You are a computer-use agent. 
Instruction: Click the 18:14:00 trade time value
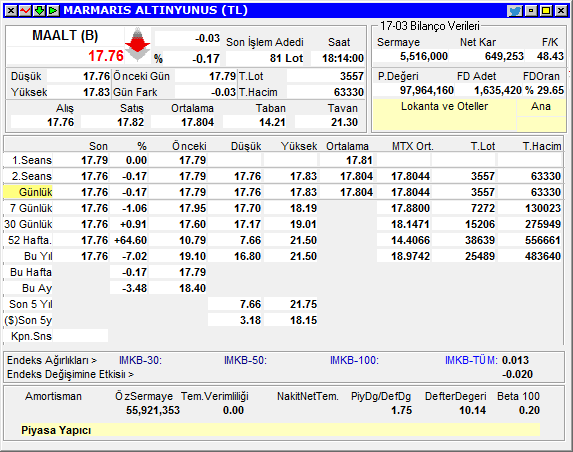click(343, 58)
